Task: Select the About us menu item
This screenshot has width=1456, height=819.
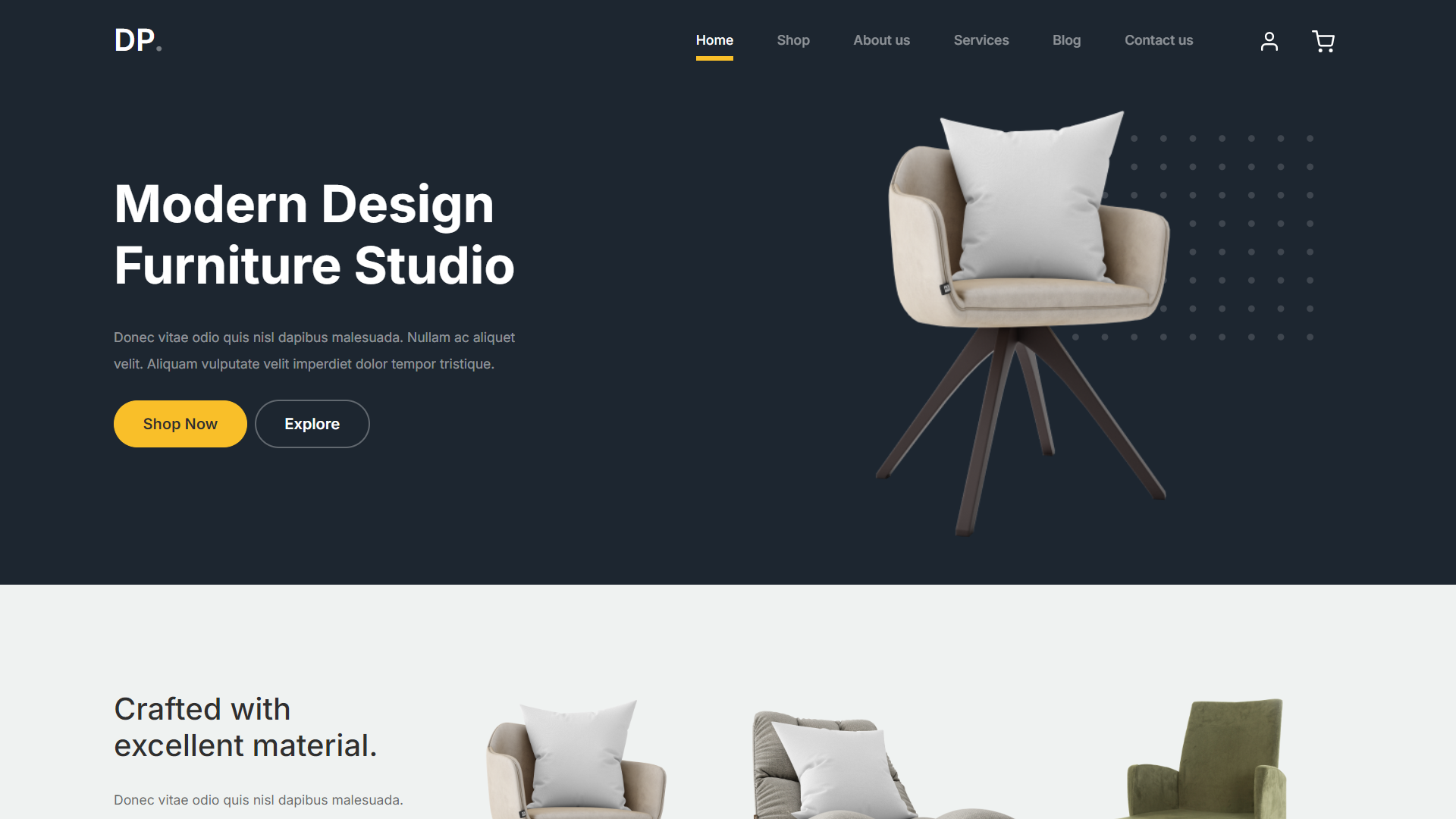Action: [x=880, y=40]
